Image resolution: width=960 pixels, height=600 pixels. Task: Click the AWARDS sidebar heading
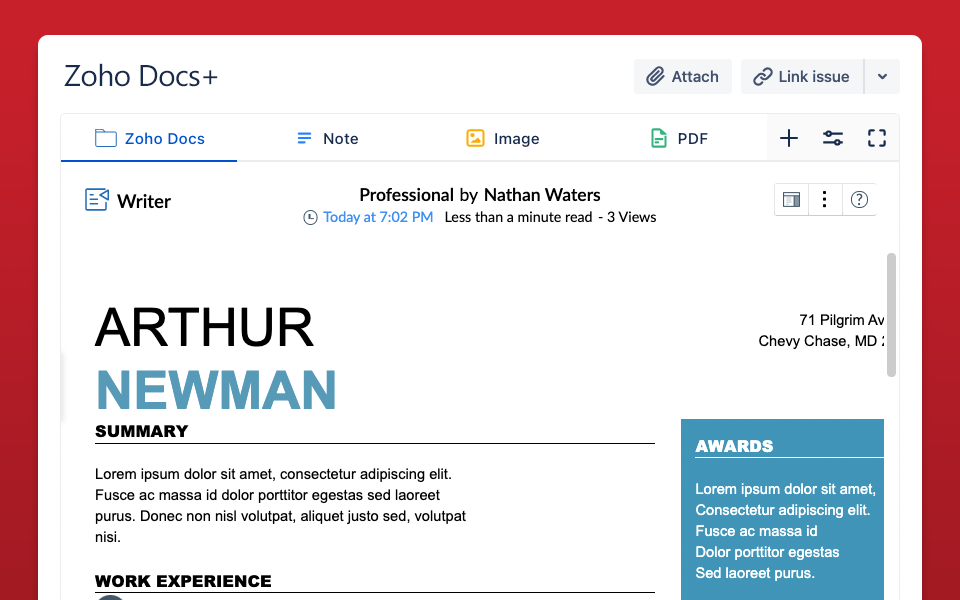coord(734,446)
